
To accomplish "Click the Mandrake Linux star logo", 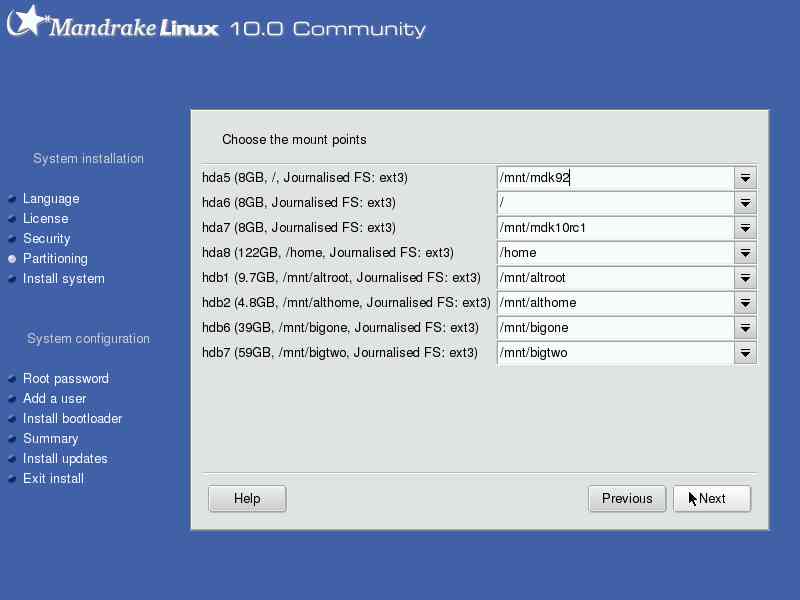I will 28,21.
